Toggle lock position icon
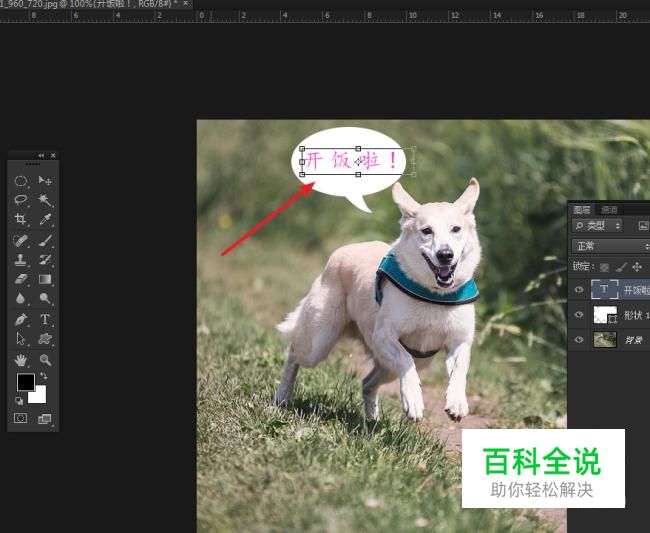This screenshot has width=650, height=533. [637, 267]
